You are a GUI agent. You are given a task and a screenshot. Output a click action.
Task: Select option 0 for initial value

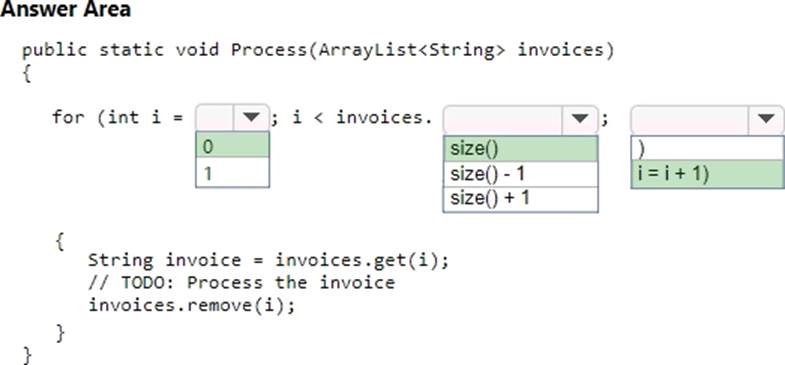(232, 147)
